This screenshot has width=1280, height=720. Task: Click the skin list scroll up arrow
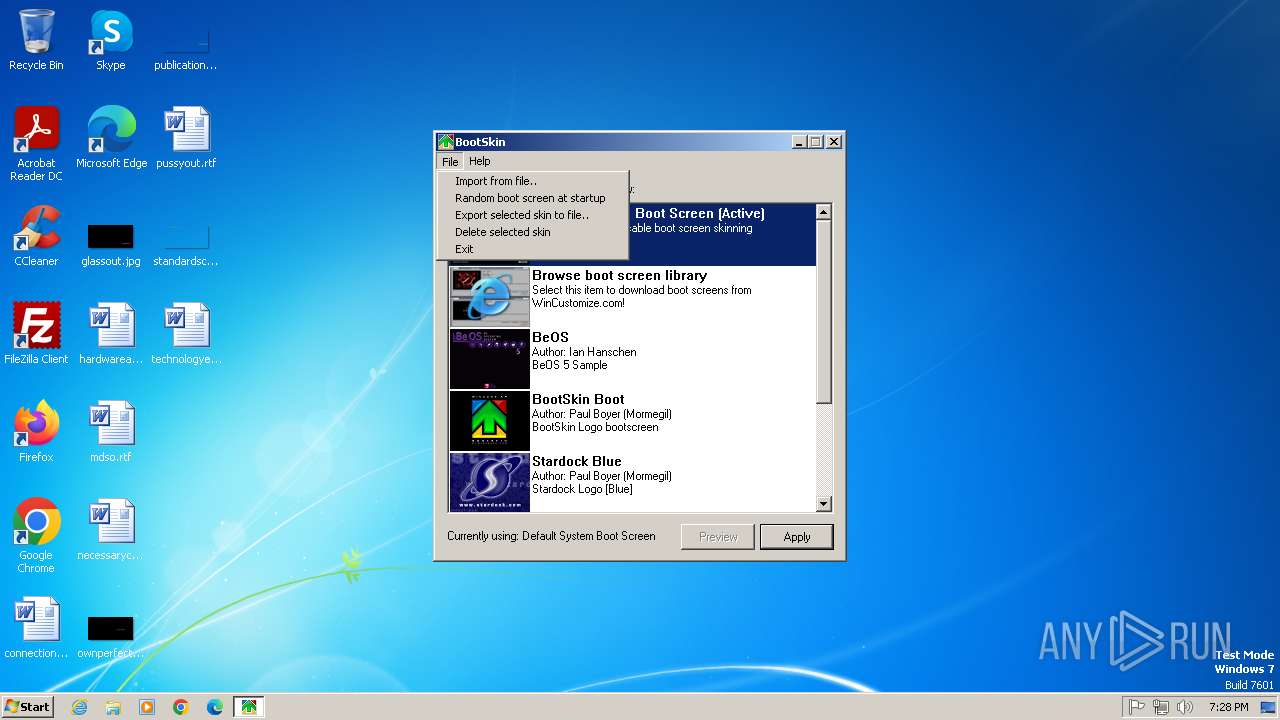[x=824, y=212]
